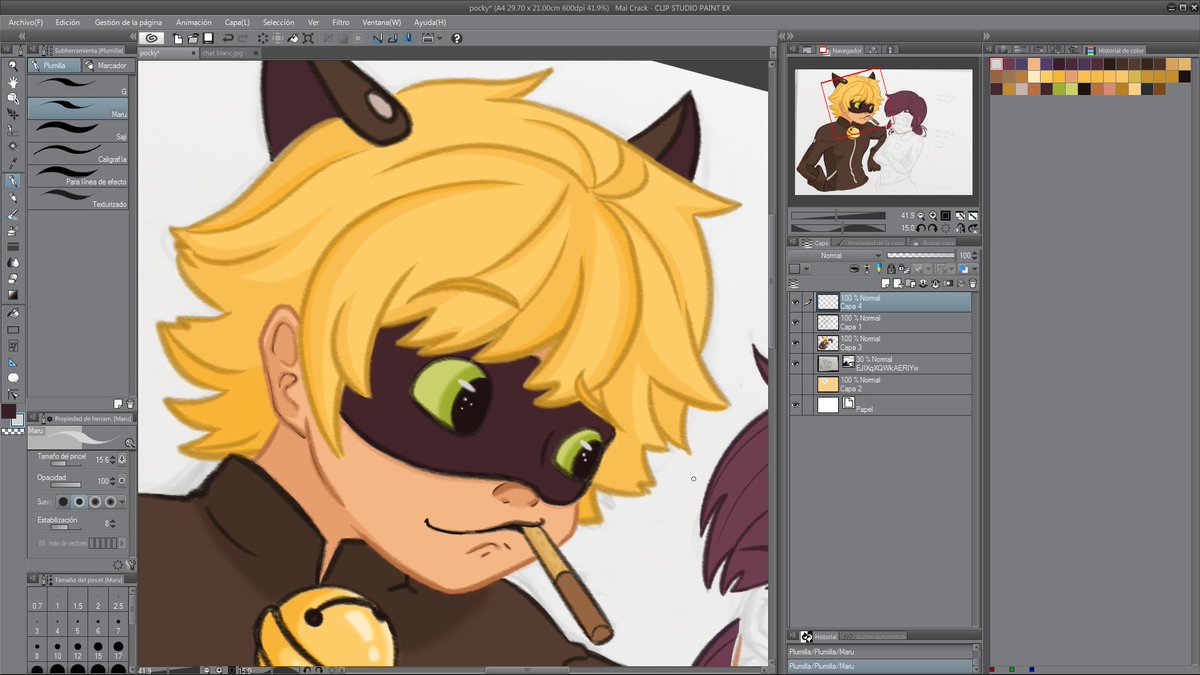Create a new raster layer
The height and width of the screenshot is (675, 1200).
pyautogui.click(x=883, y=284)
